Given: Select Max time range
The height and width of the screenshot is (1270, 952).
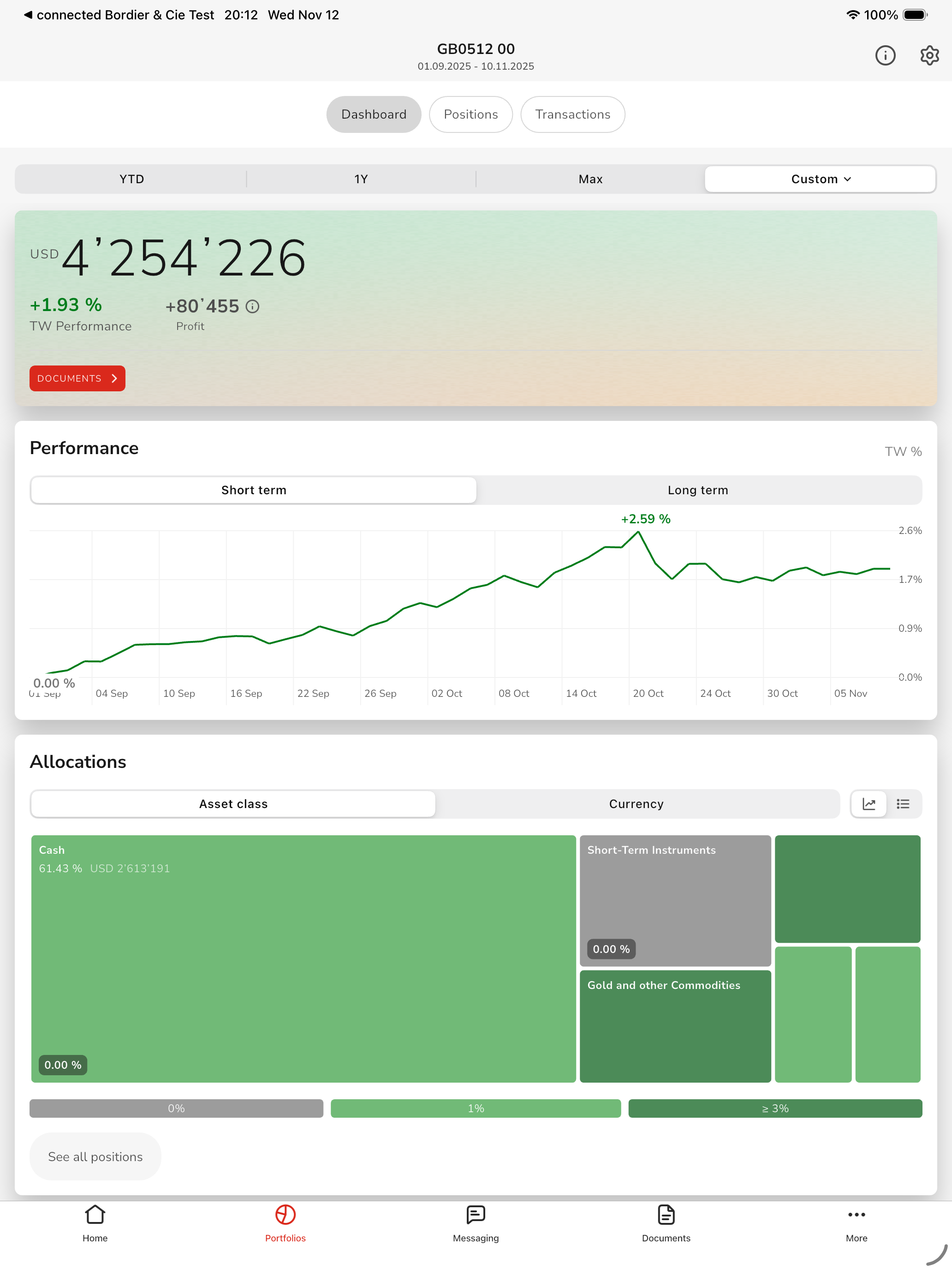Looking at the screenshot, I should pos(590,179).
